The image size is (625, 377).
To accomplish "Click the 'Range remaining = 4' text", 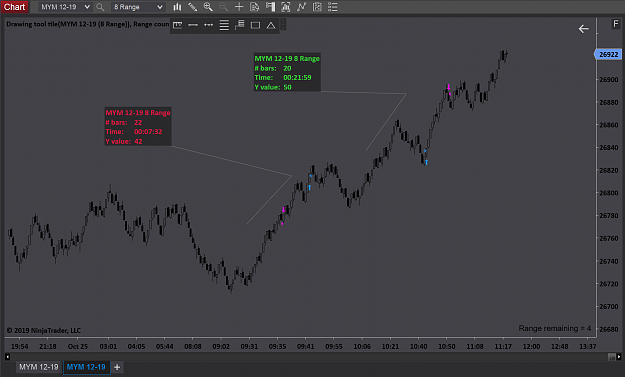I will coord(554,328).
